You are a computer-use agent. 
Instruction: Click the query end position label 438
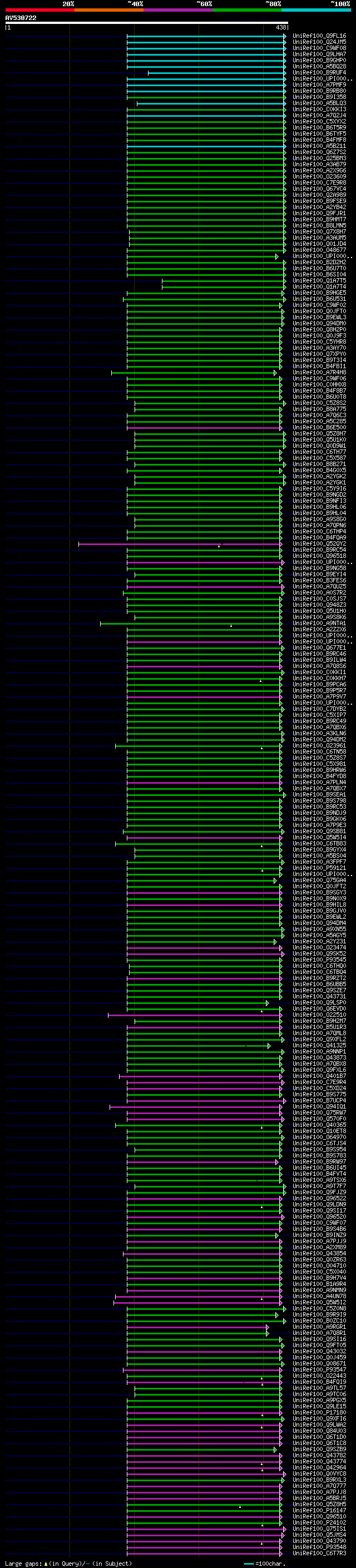point(280,27)
